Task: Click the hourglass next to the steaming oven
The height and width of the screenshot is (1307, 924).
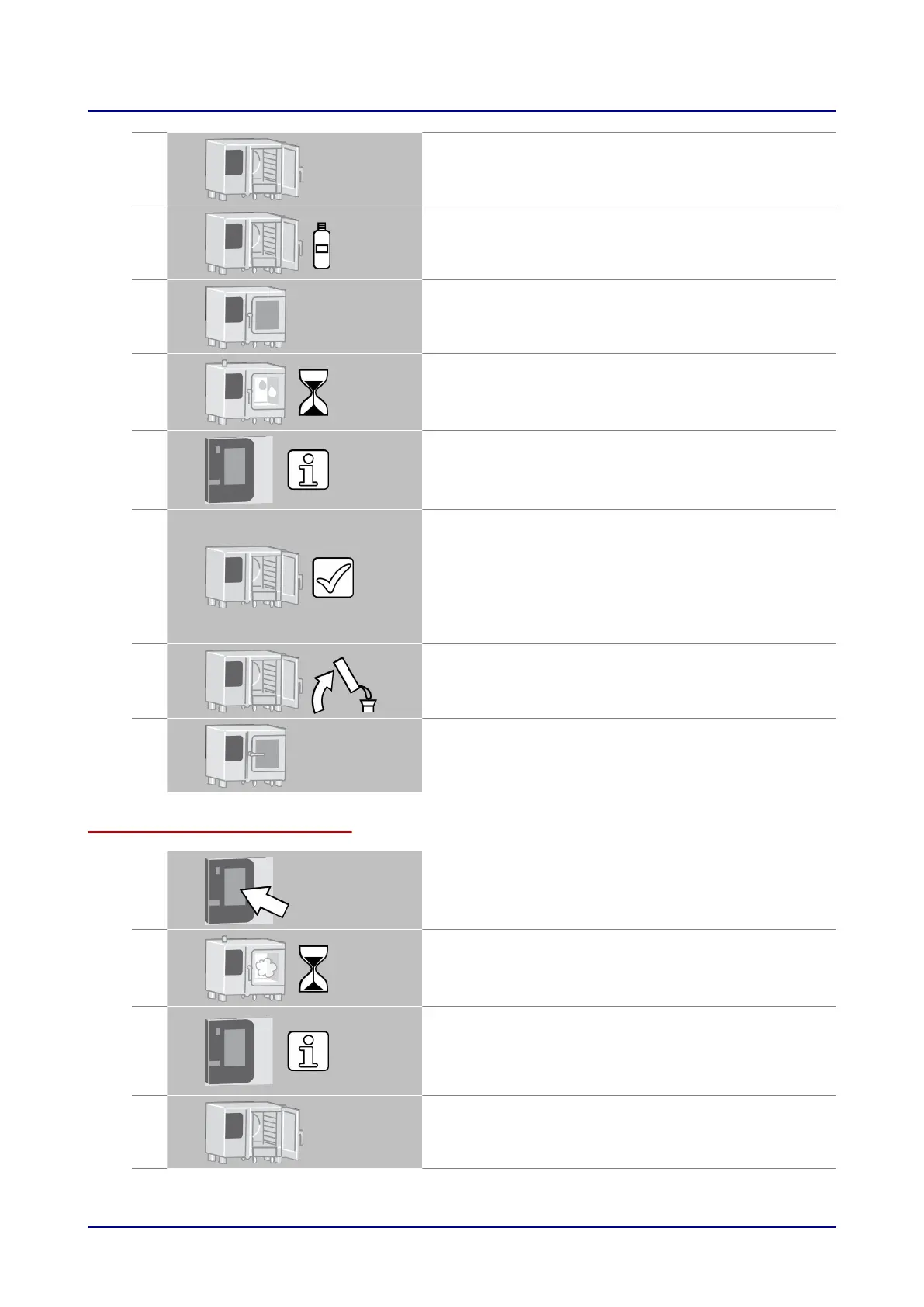Action: [x=313, y=969]
